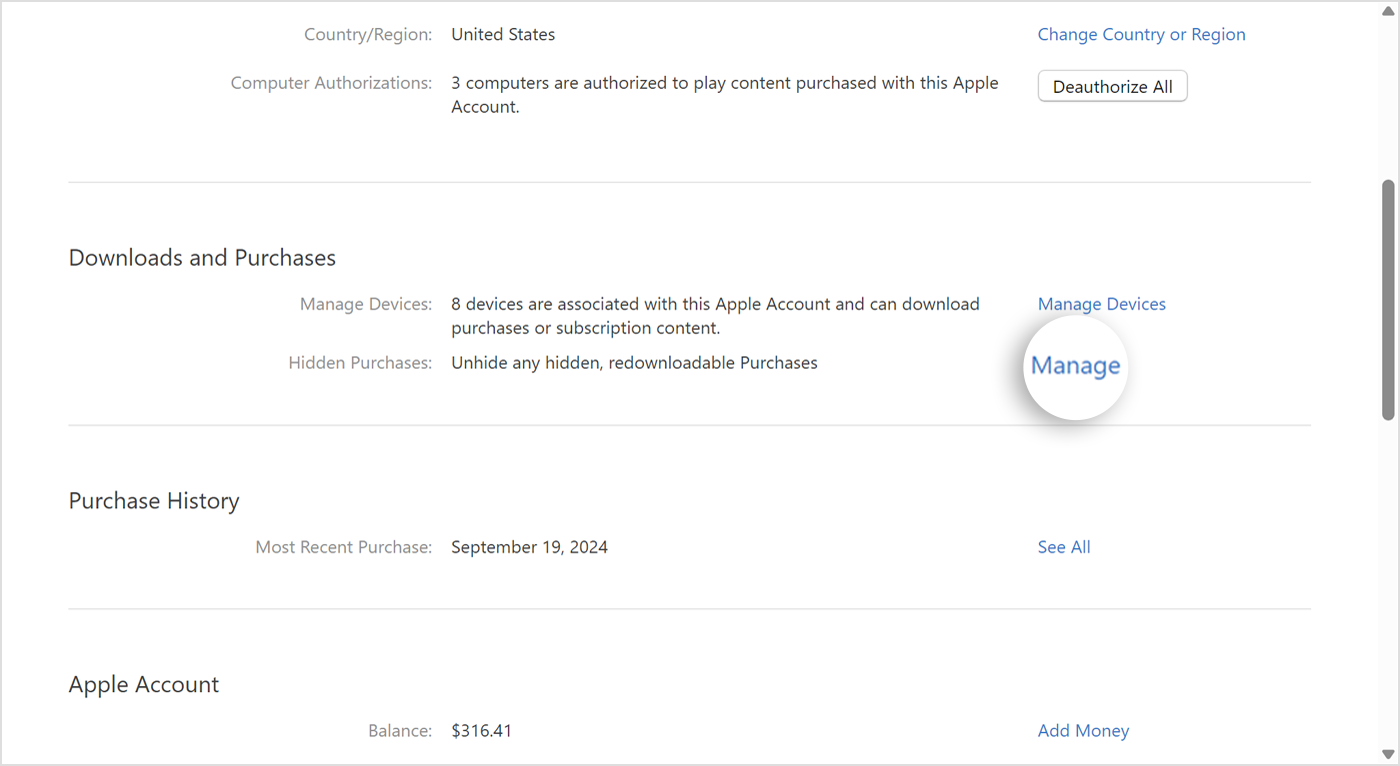Screen dimensions: 1400x766
Task: Select the Purchase History heading
Action: 153,500
